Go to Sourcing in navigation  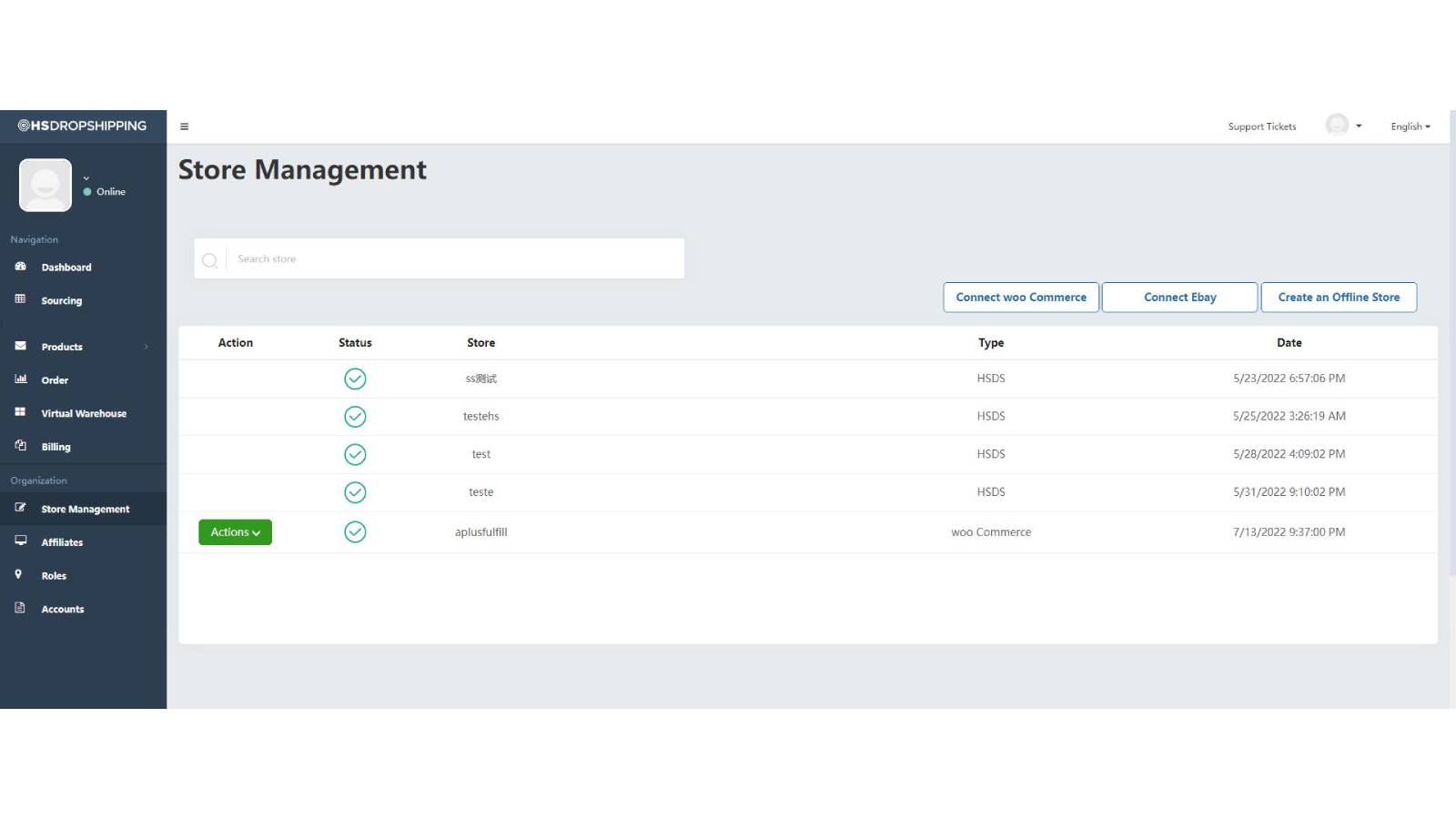[x=62, y=300]
